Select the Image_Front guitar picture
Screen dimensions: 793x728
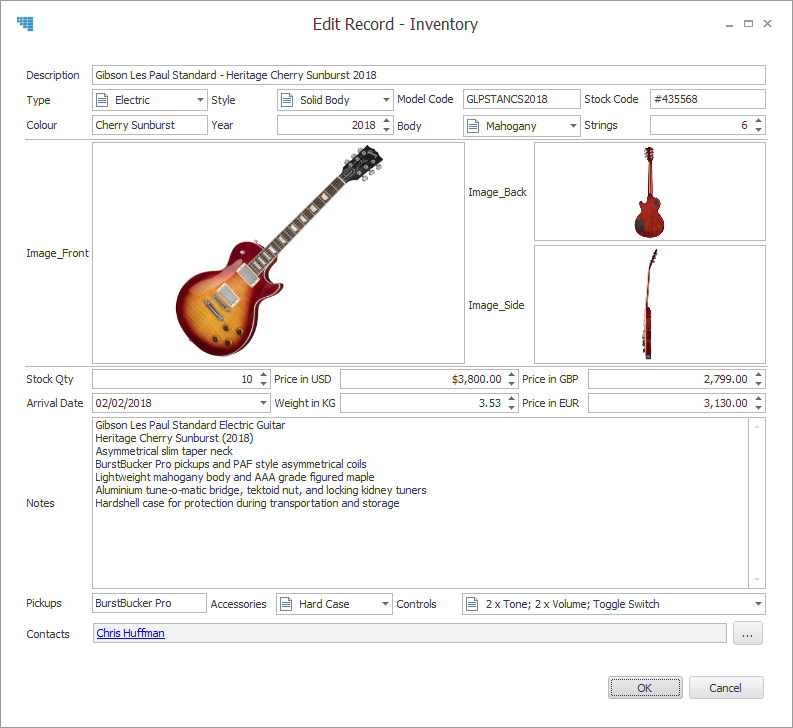(x=278, y=252)
